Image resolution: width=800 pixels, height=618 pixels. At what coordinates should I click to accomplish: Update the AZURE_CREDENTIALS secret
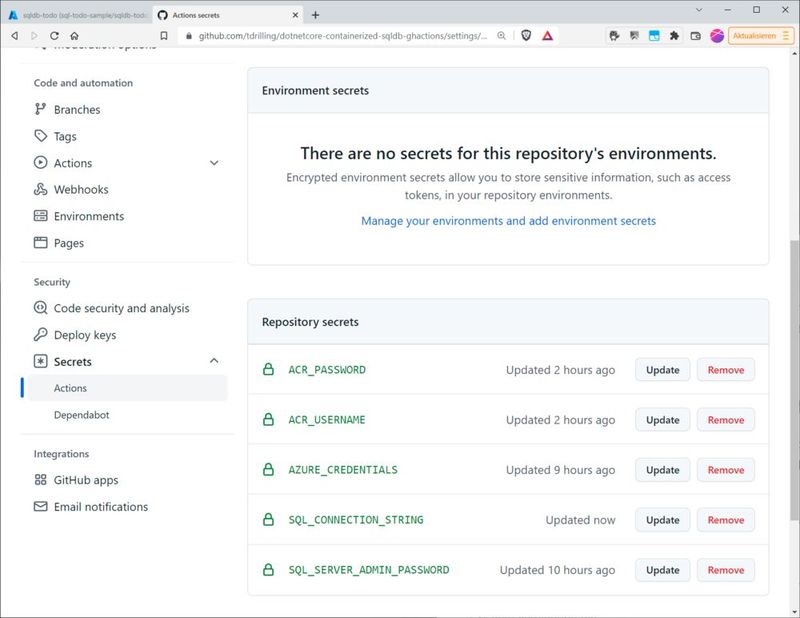tap(662, 470)
